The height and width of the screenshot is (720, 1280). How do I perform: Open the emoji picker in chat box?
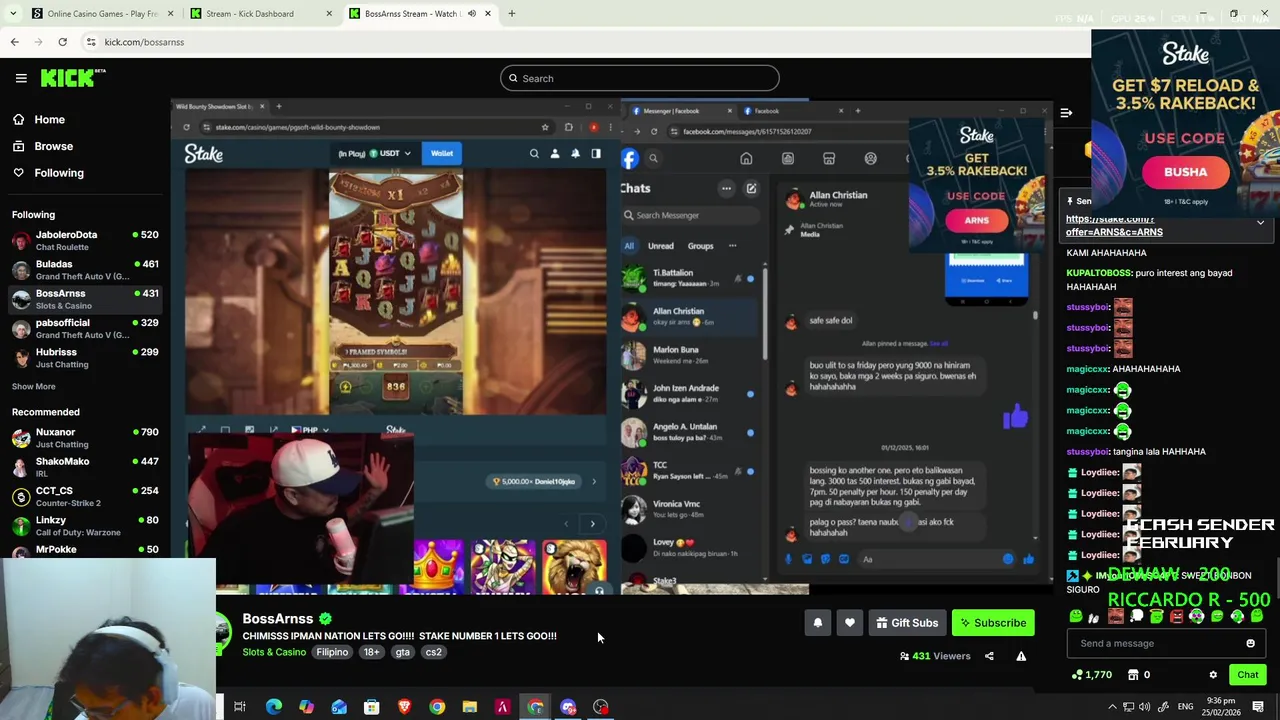point(1250,643)
